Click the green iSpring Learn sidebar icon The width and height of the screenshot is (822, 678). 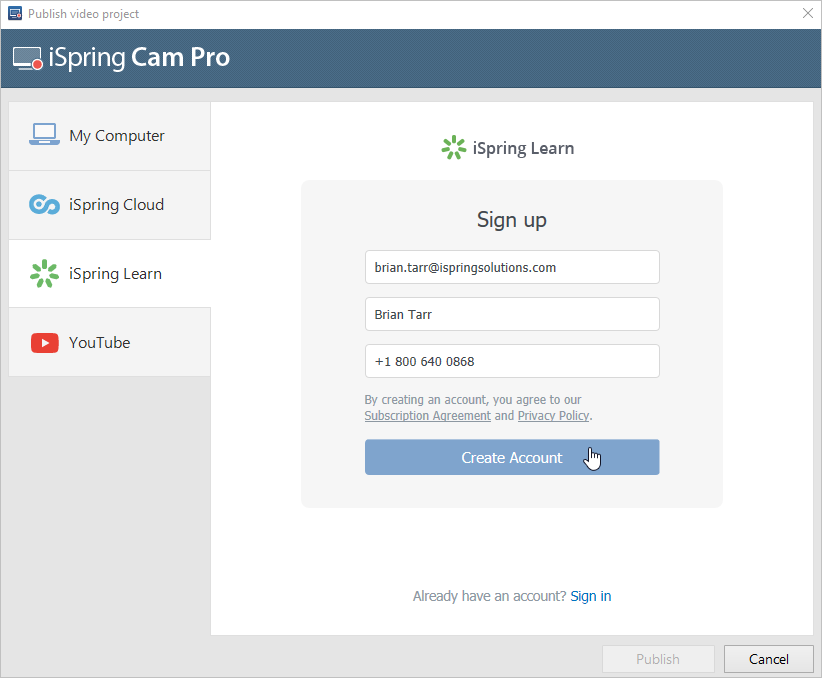pyautogui.click(x=44, y=273)
